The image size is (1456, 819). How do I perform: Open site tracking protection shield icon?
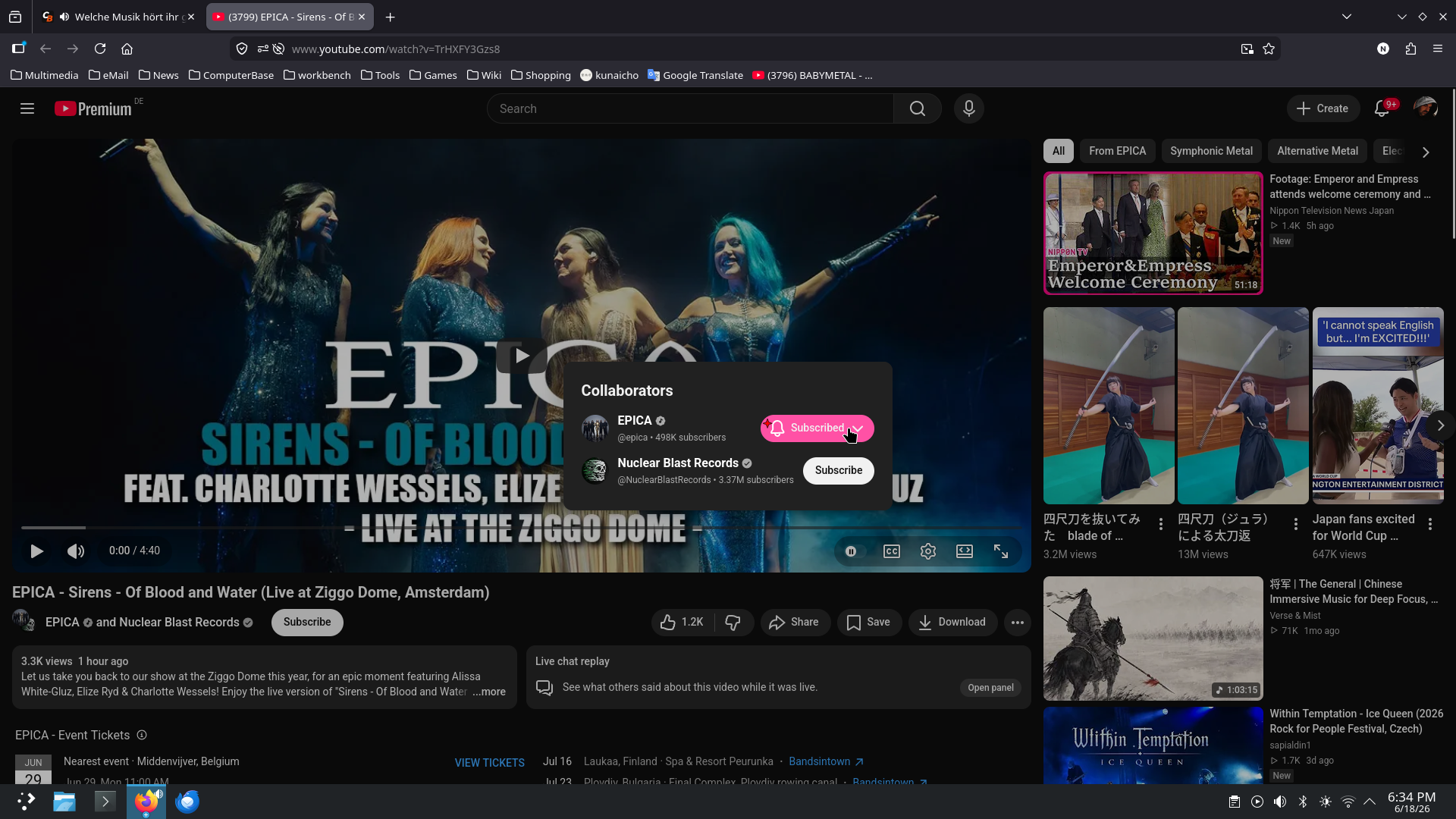[x=242, y=49]
